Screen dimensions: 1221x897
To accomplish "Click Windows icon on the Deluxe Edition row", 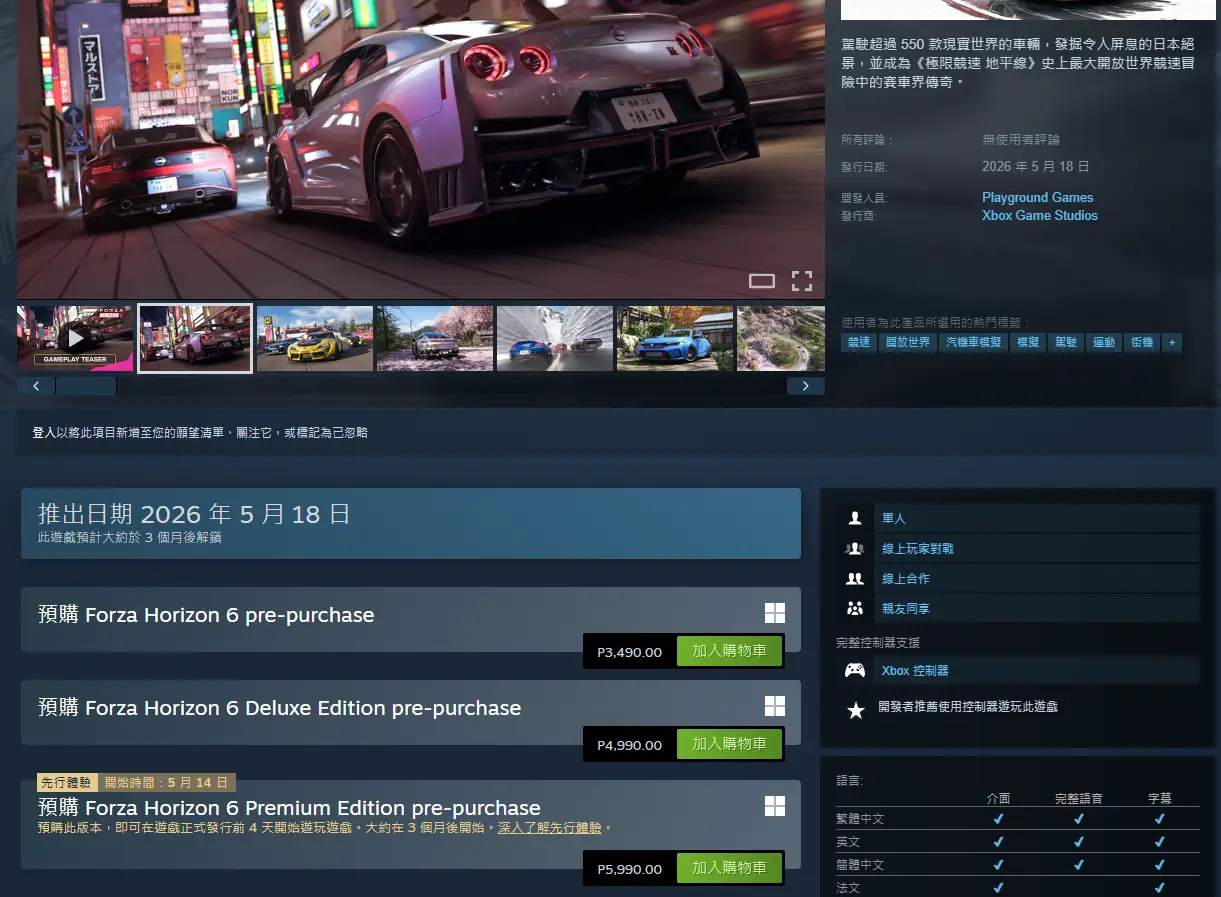I will (x=775, y=706).
